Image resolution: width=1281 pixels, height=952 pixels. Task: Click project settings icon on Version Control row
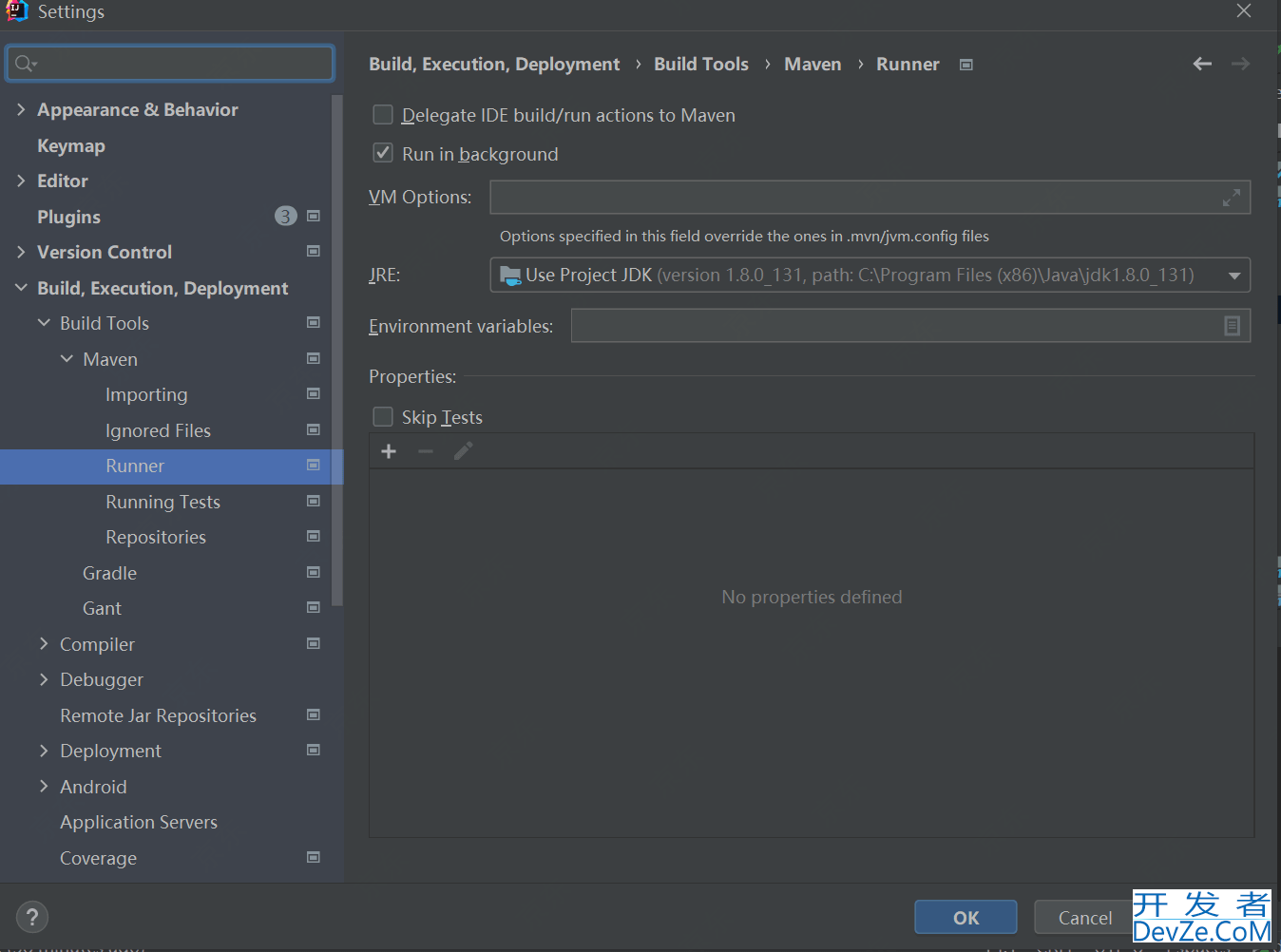click(x=314, y=252)
